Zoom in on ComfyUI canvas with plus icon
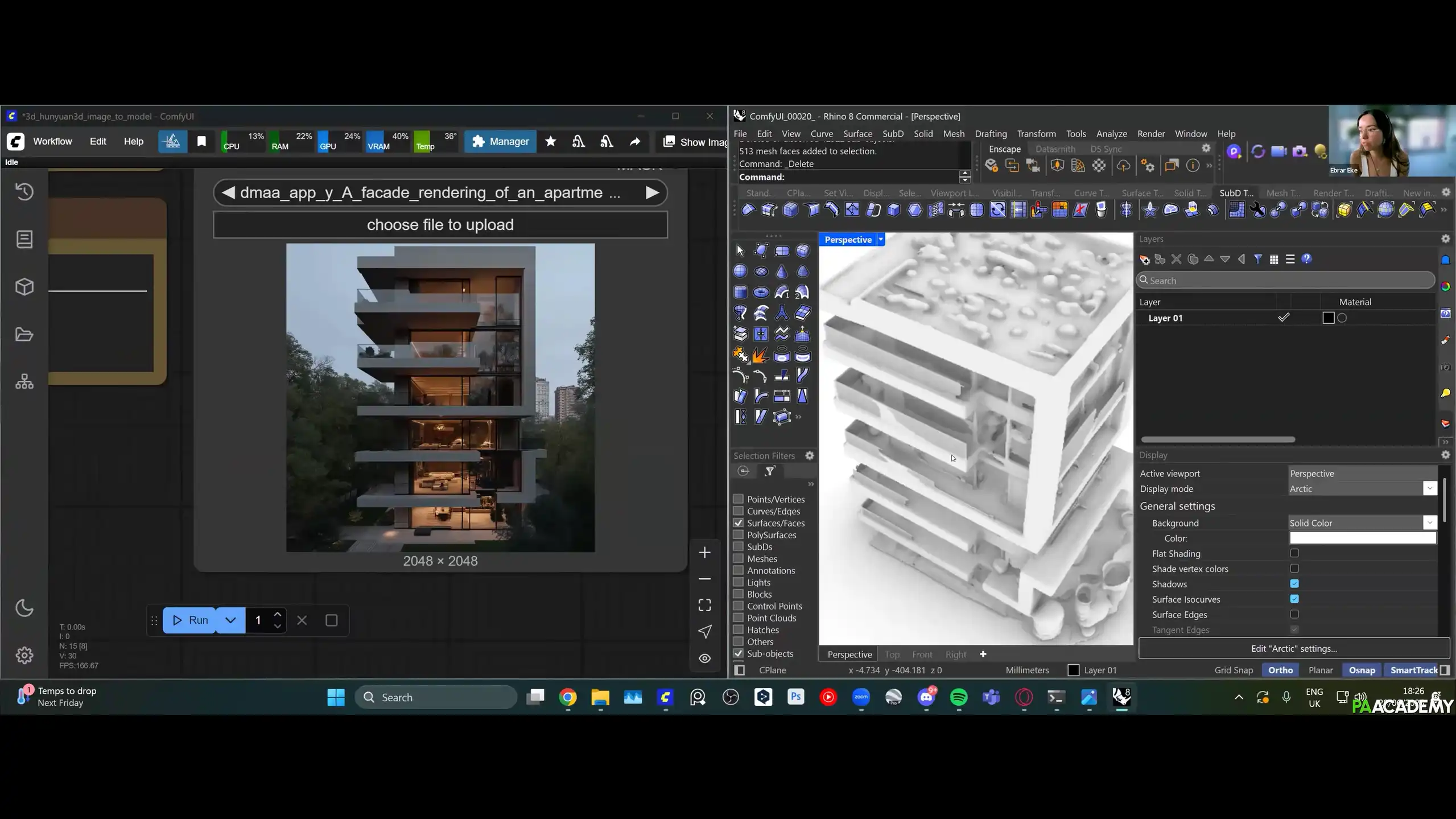 (704, 552)
